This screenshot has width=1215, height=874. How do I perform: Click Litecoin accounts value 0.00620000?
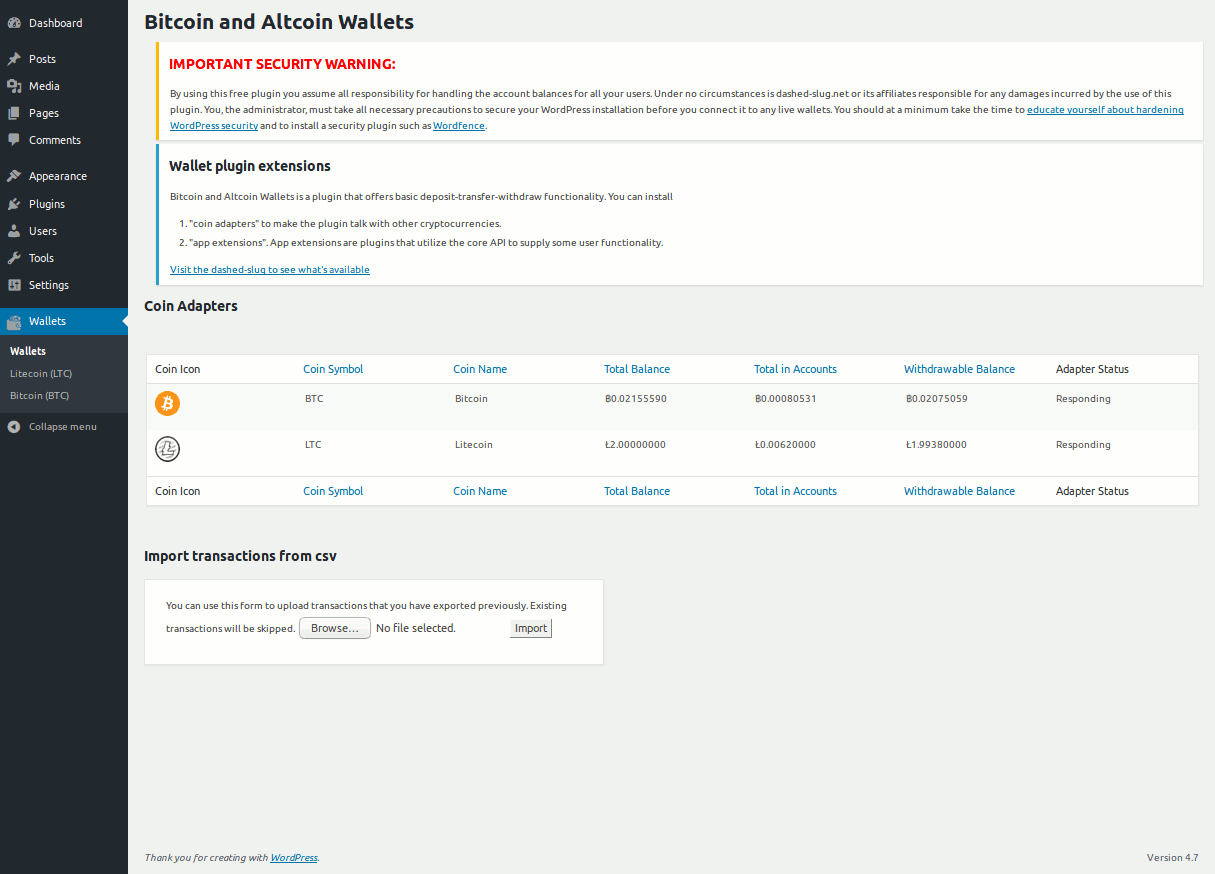click(786, 444)
